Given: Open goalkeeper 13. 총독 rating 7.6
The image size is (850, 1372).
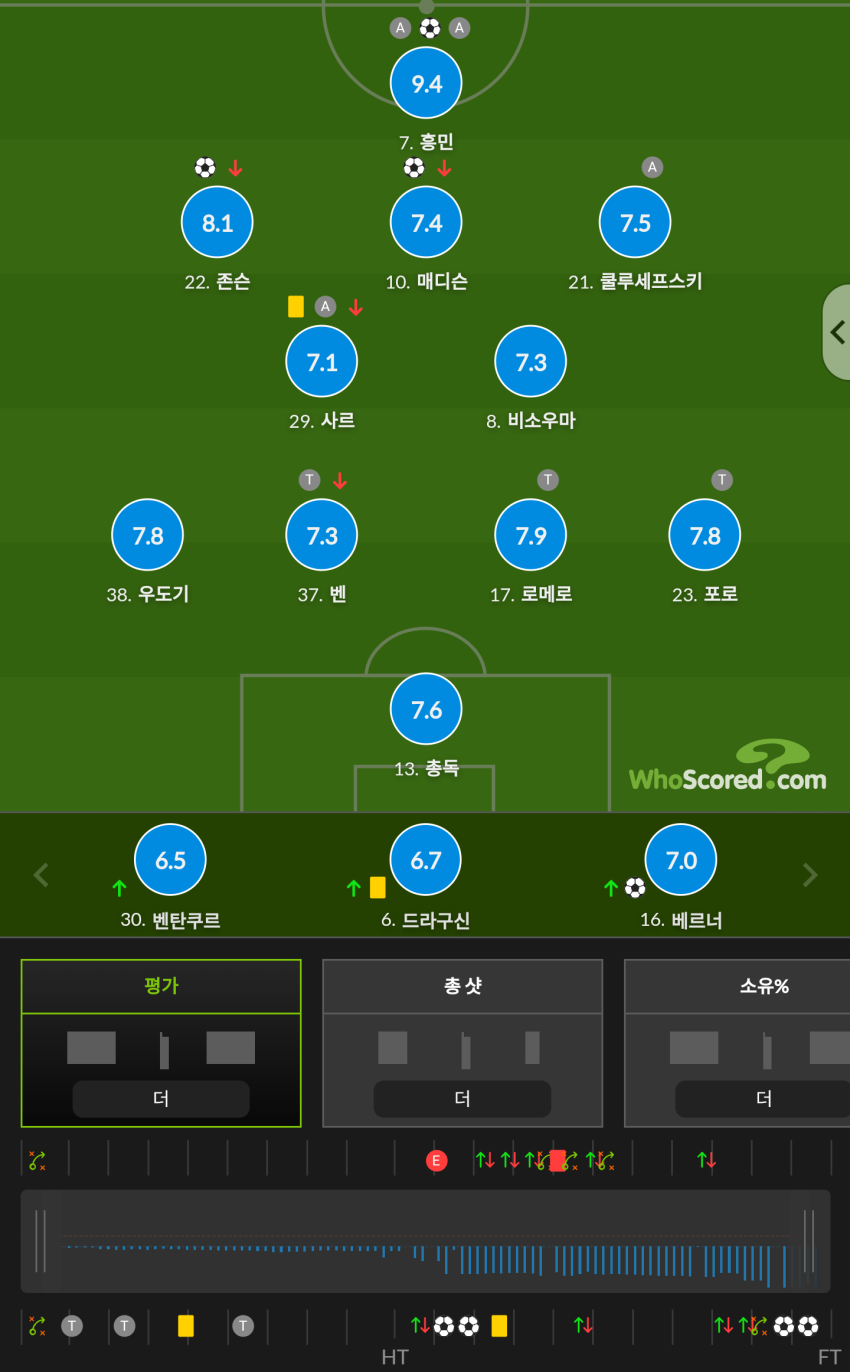Looking at the screenshot, I should pos(426,709).
